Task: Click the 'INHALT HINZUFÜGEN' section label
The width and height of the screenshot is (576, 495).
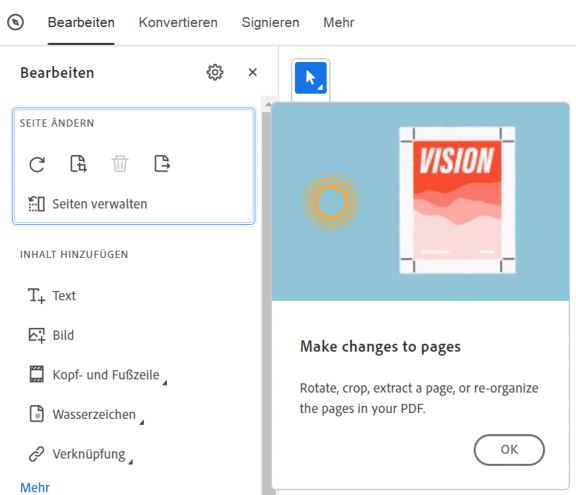Action: pos(74,254)
